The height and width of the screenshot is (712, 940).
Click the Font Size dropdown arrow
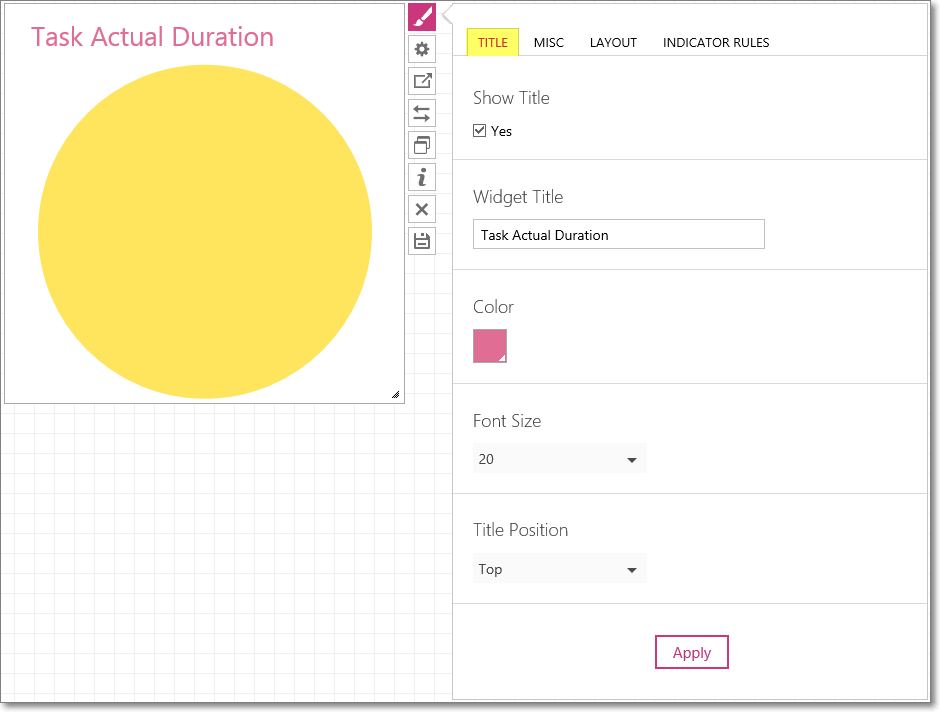(631, 460)
